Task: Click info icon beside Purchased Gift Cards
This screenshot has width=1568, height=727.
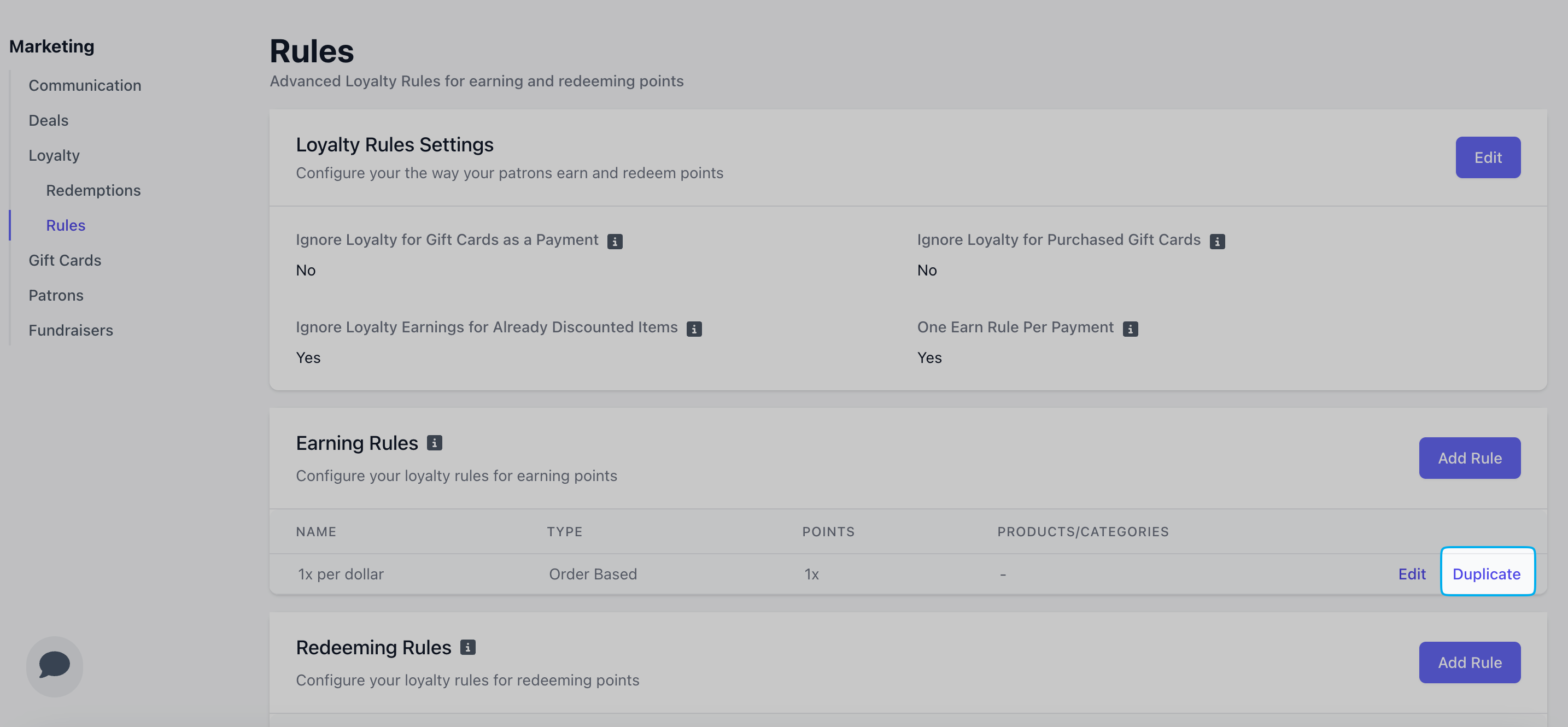Action: click(x=1217, y=242)
